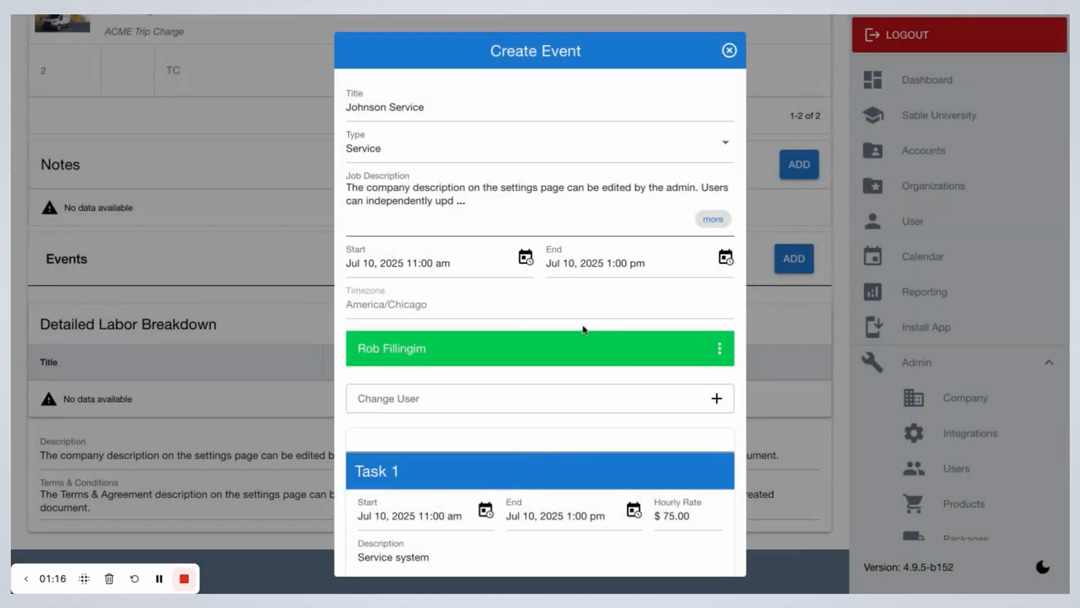This screenshot has height=608, width=1080.
Task: Open Task 1 Start date picker icon
Action: [x=485, y=511]
